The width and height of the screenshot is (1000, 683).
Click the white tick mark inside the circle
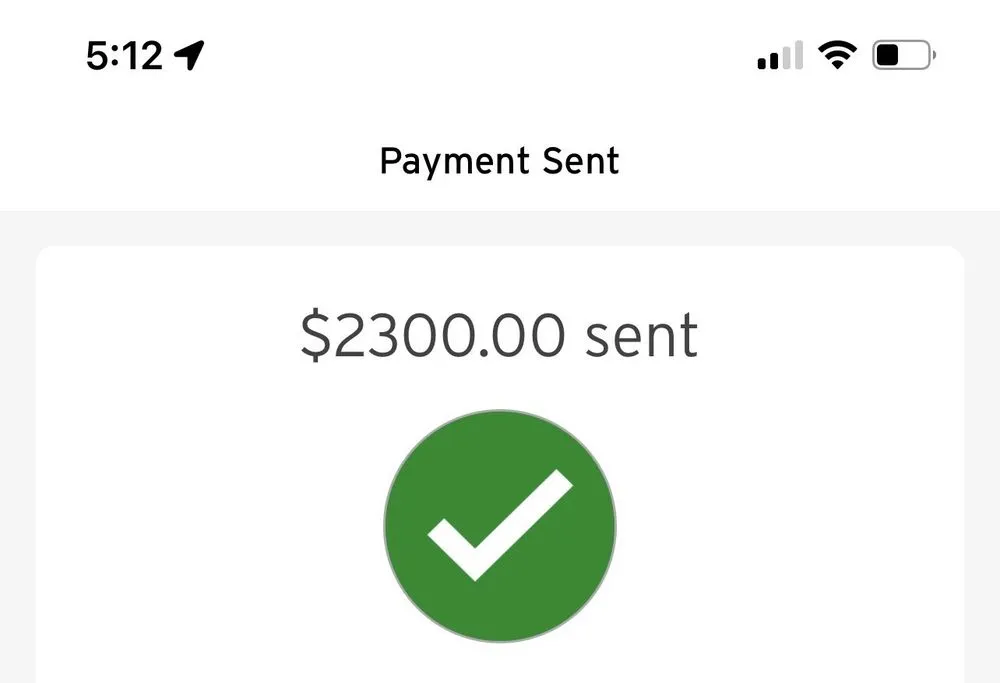(500, 524)
